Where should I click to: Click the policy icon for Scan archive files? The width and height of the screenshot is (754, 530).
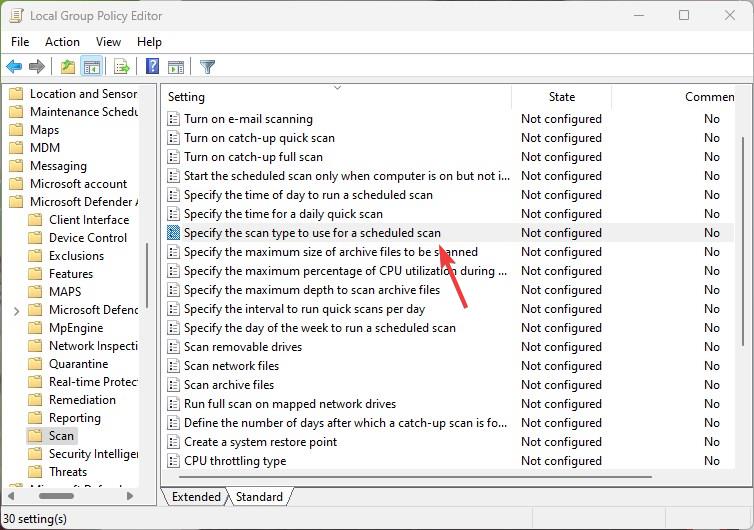[173, 385]
